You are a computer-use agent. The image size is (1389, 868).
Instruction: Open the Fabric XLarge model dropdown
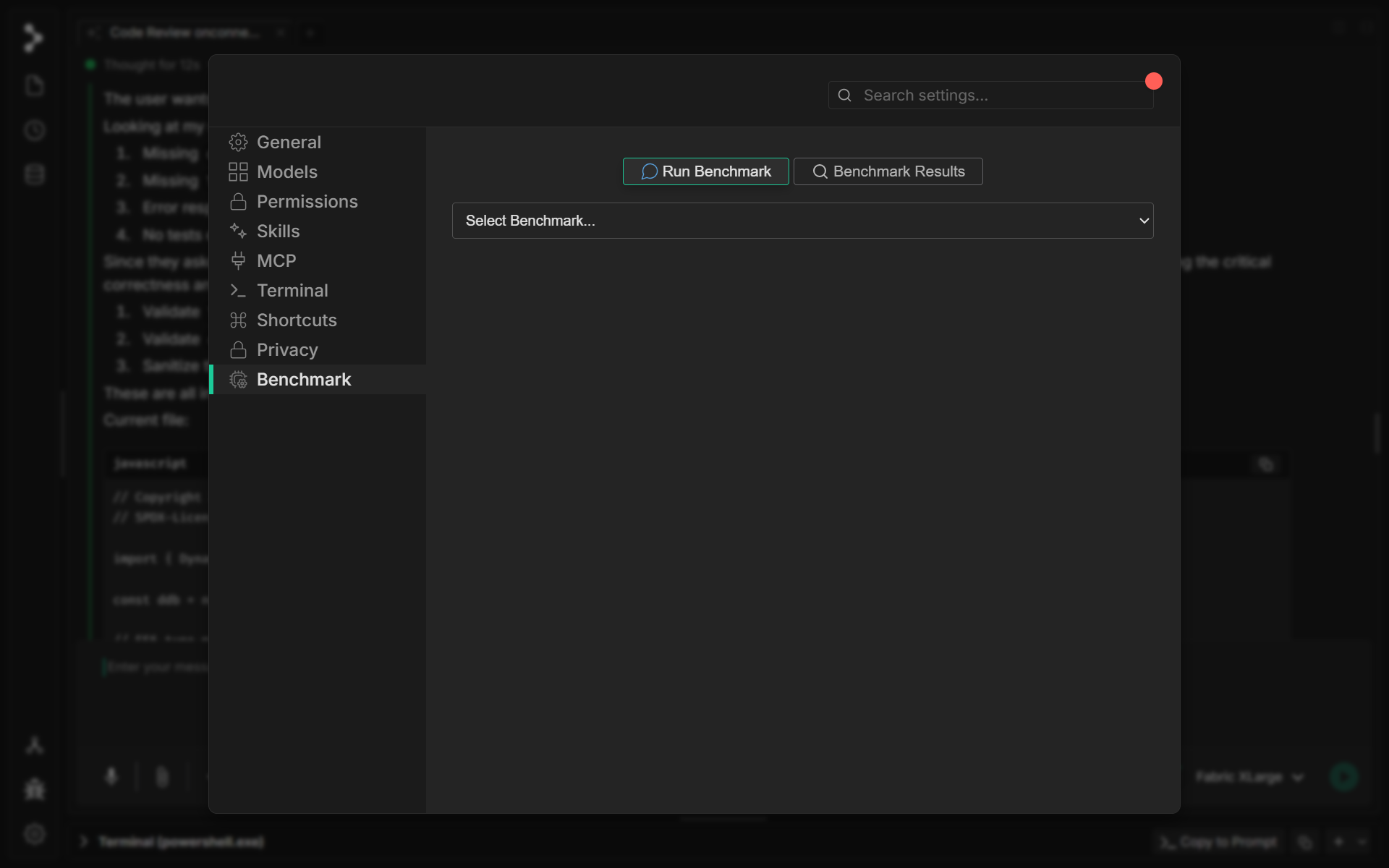(x=1249, y=778)
